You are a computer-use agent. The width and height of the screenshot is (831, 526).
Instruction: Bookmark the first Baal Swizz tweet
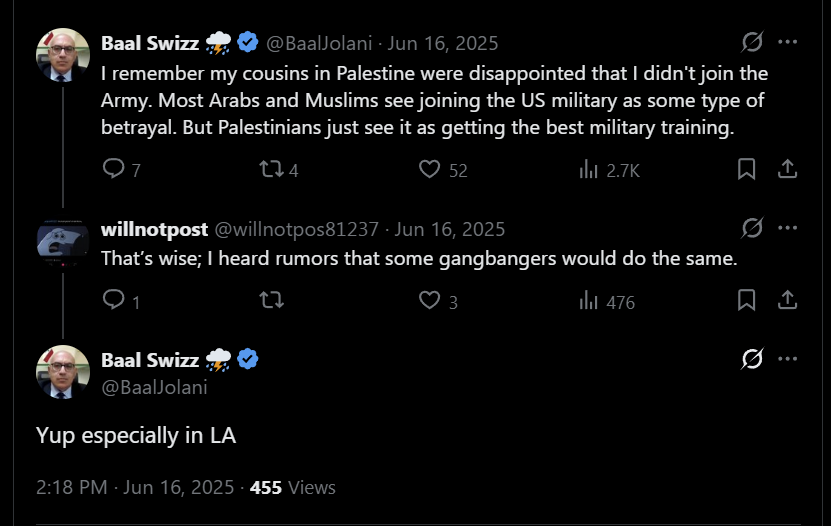746,170
